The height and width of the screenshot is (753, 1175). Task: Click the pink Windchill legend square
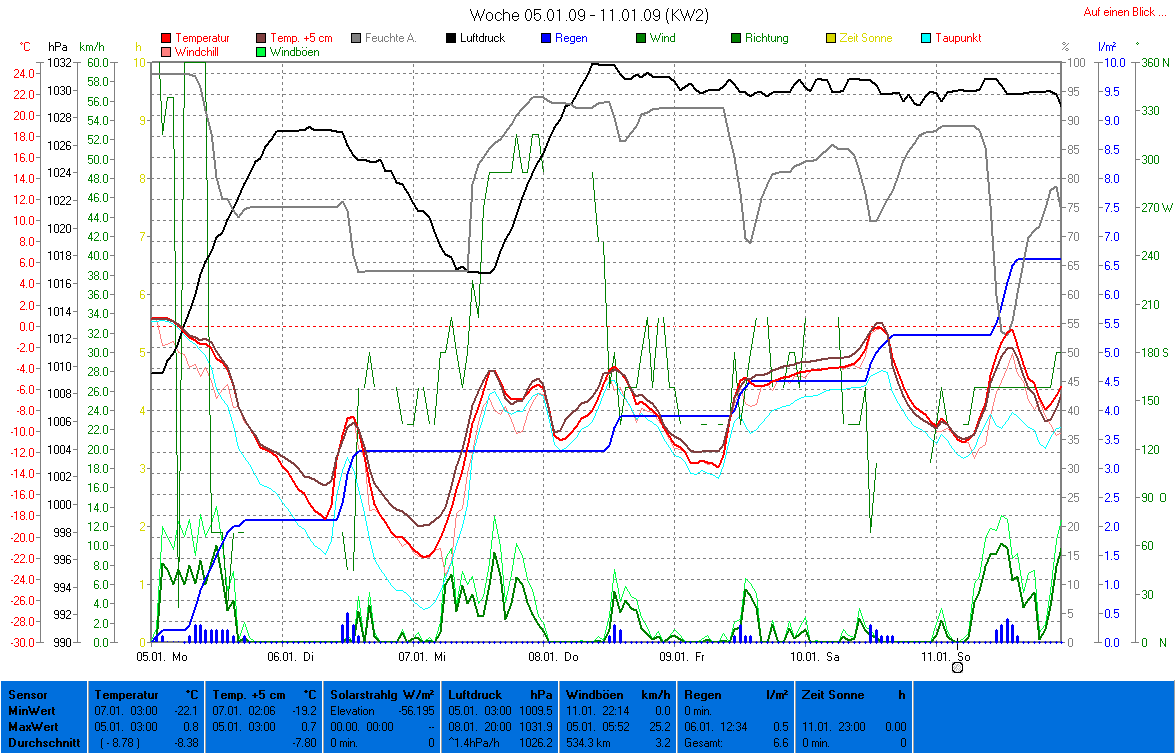click(165, 51)
